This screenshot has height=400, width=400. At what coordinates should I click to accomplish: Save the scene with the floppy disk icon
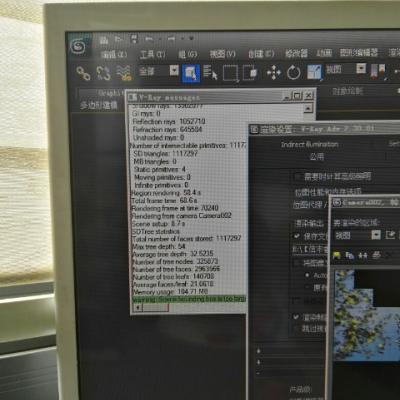coord(134,39)
